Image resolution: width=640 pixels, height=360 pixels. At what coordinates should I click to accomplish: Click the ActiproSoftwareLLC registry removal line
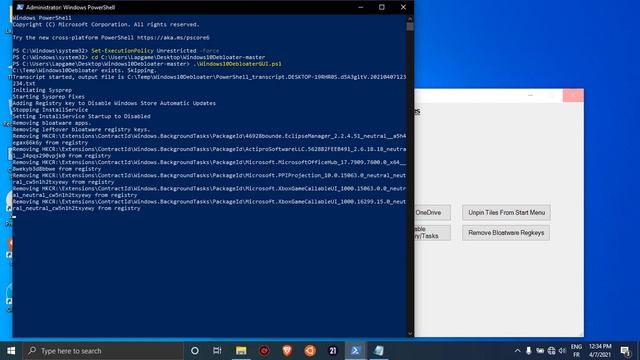coord(209,152)
